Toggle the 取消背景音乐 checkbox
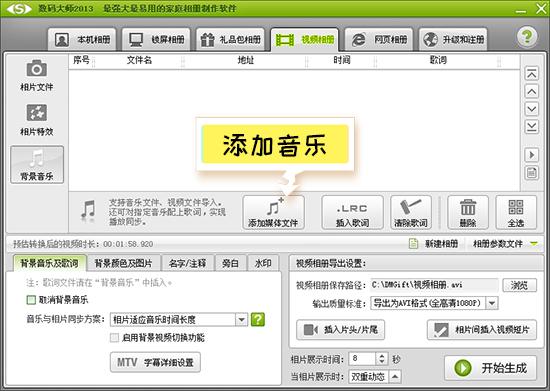The image size is (550, 391). (31, 300)
